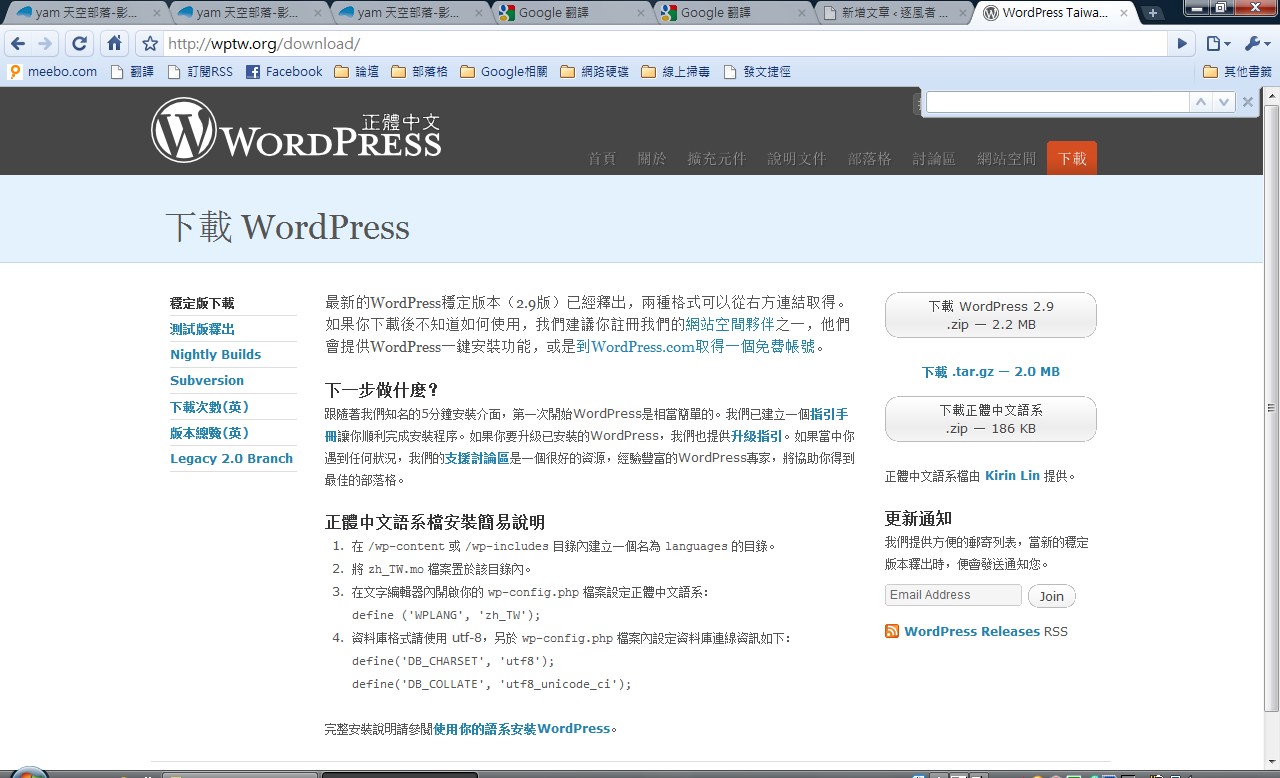Click the Join button

coord(1051,596)
